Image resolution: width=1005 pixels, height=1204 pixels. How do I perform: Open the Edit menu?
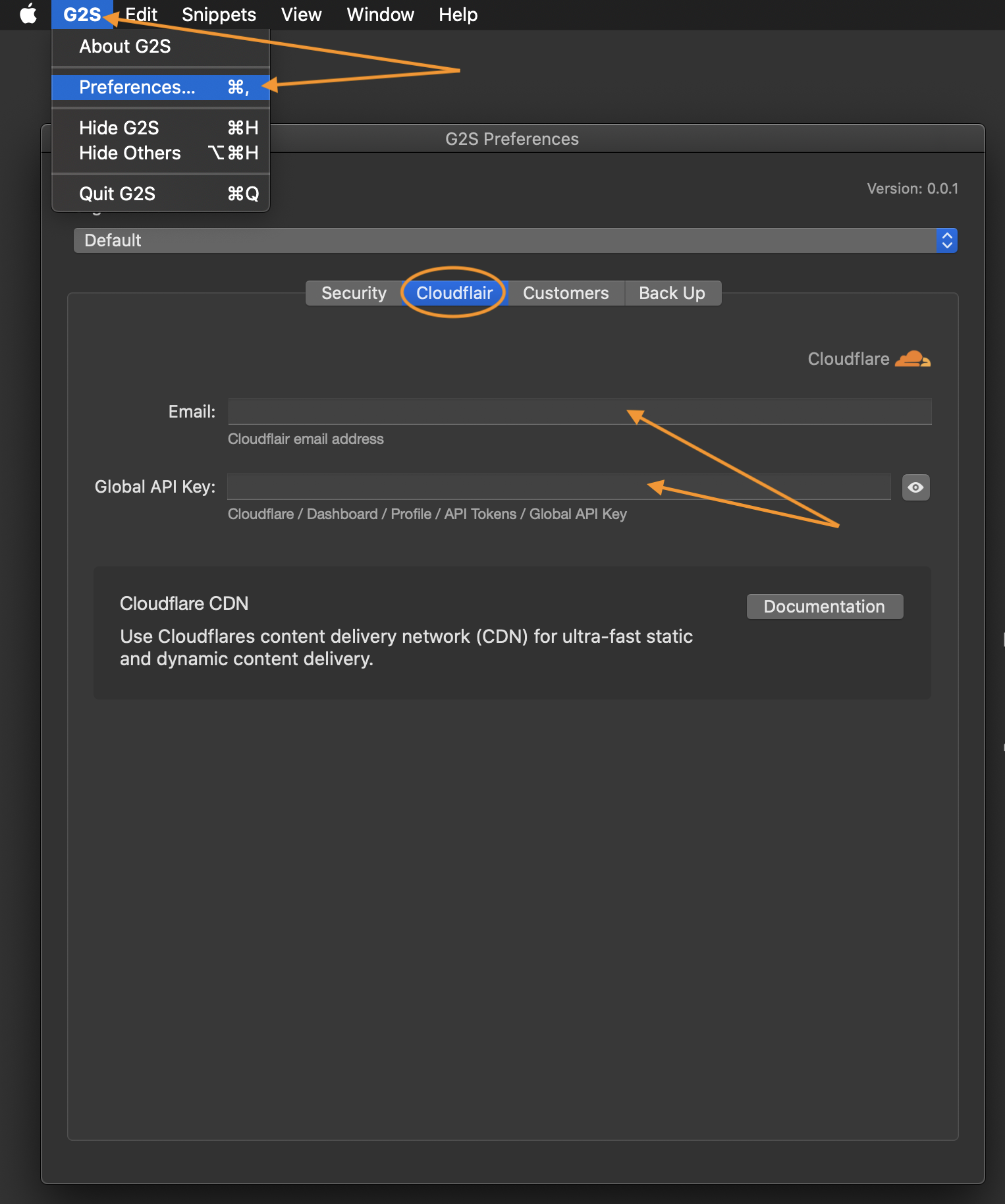(x=141, y=14)
